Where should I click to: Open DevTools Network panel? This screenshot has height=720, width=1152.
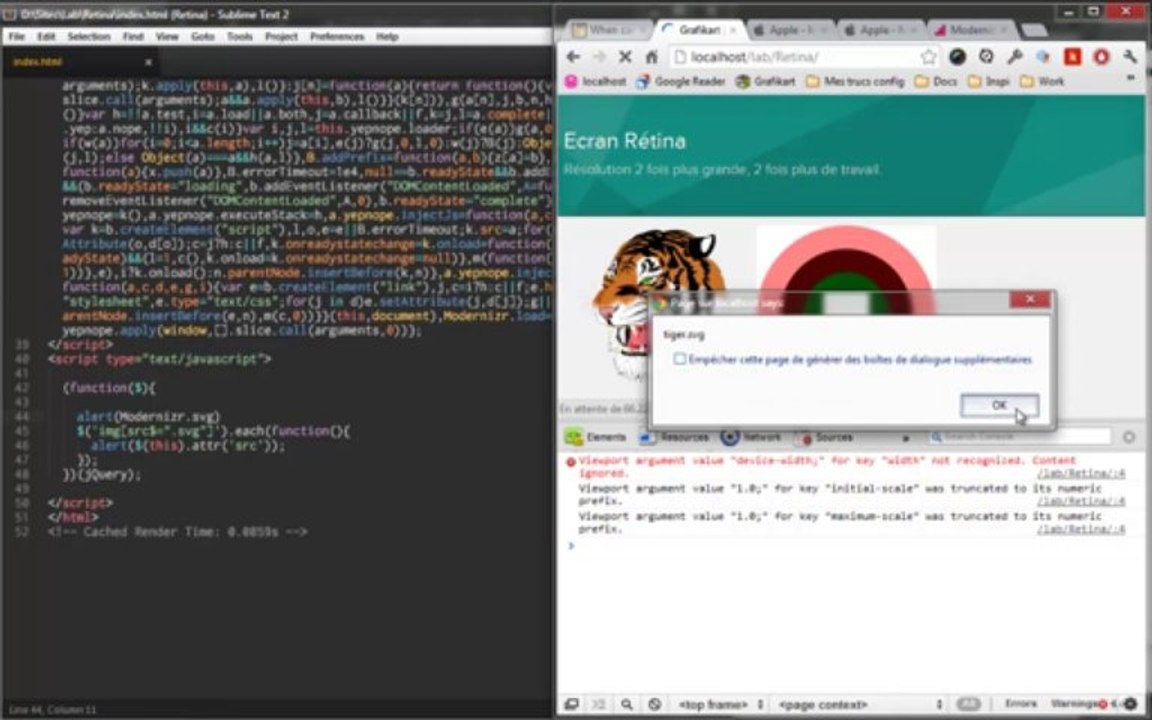pyautogui.click(x=751, y=437)
